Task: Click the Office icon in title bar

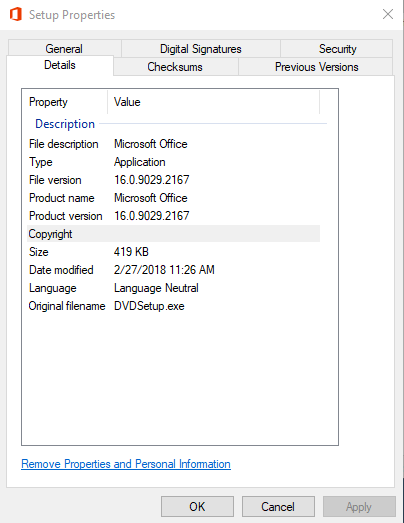Action: tap(16, 15)
